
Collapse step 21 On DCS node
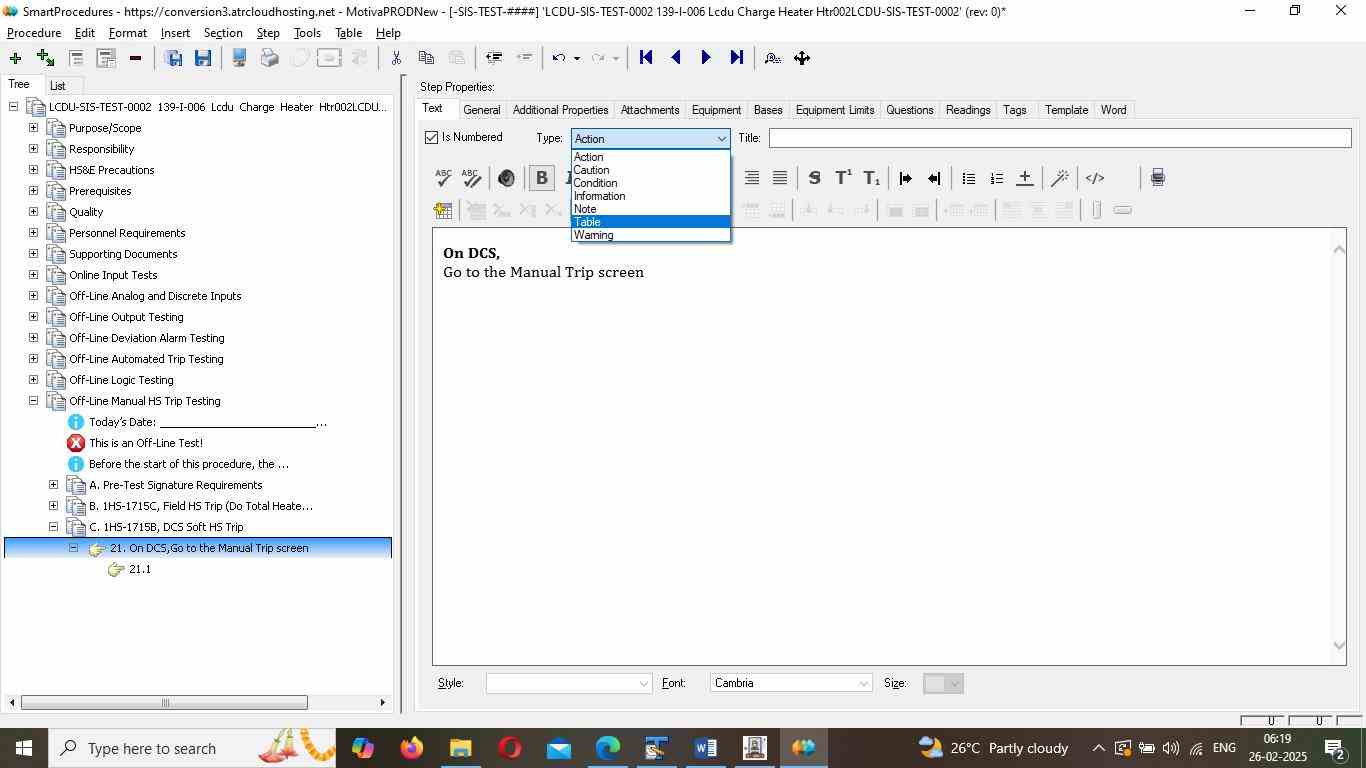tap(73, 548)
